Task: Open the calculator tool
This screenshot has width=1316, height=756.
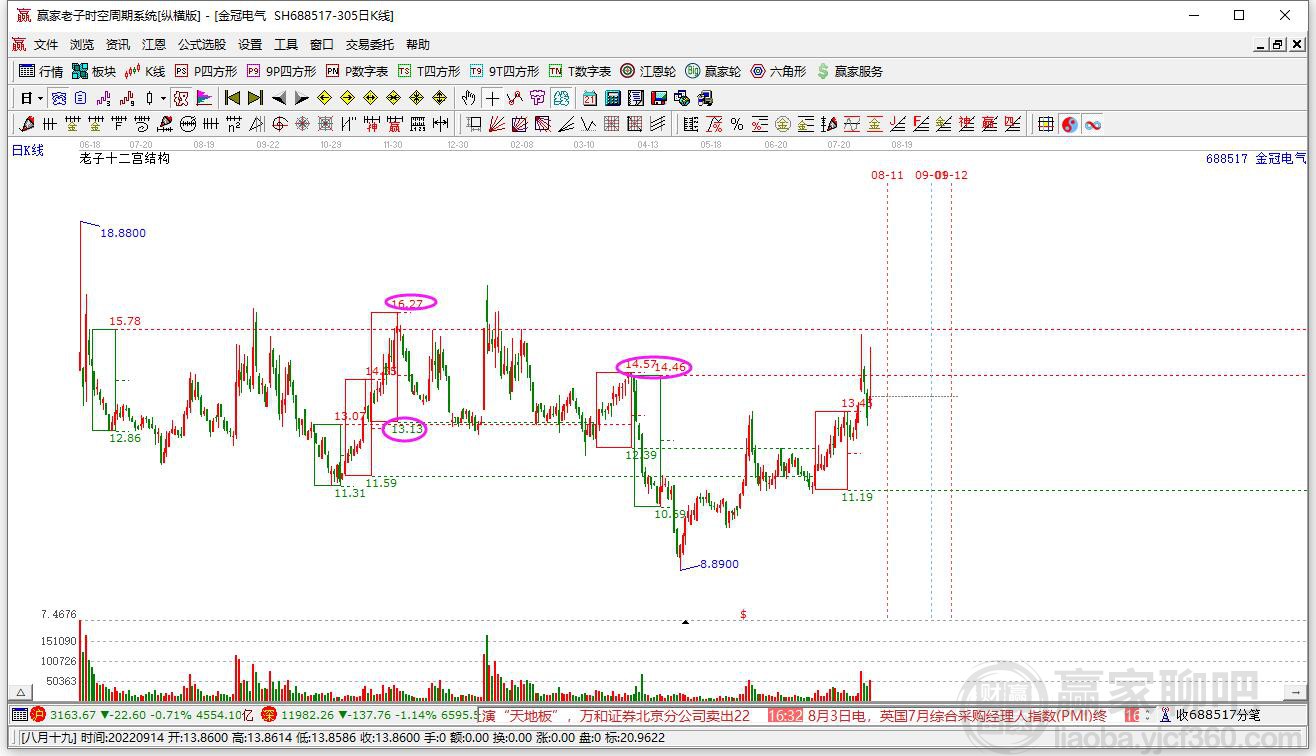Action: tap(613, 98)
